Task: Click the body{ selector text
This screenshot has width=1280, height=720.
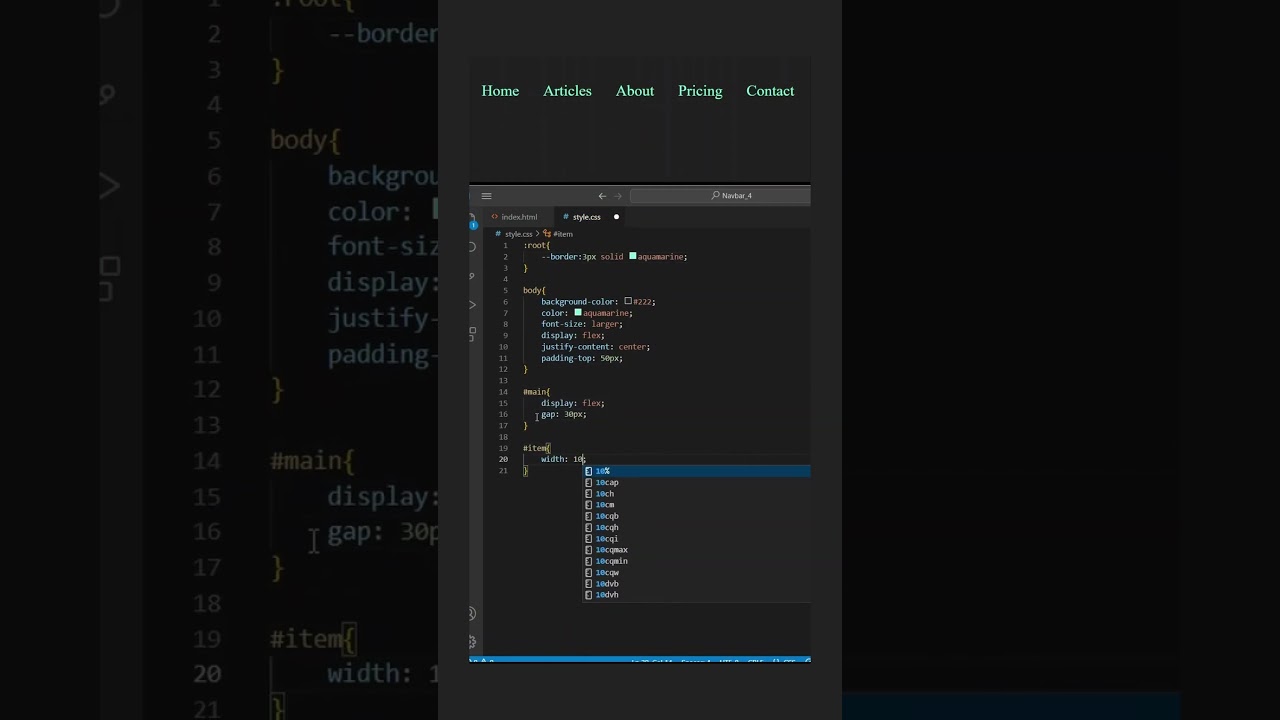Action: click(x=535, y=290)
